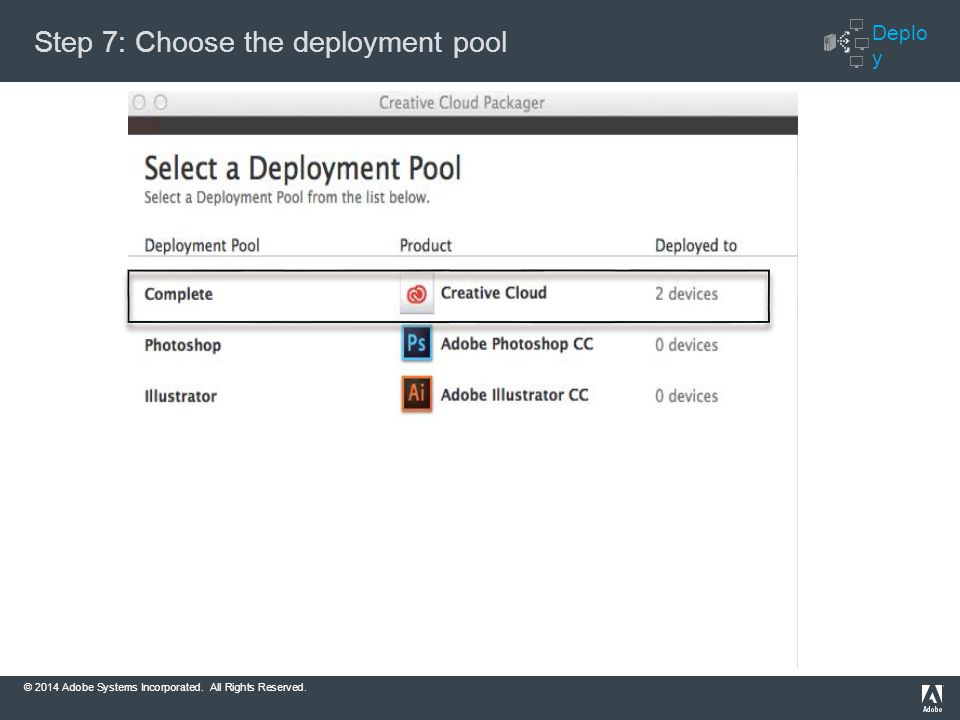Screen dimensions: 960x720
Task: Click the 2 devices count
Action: pyautogui.click(x=686, y=294)
